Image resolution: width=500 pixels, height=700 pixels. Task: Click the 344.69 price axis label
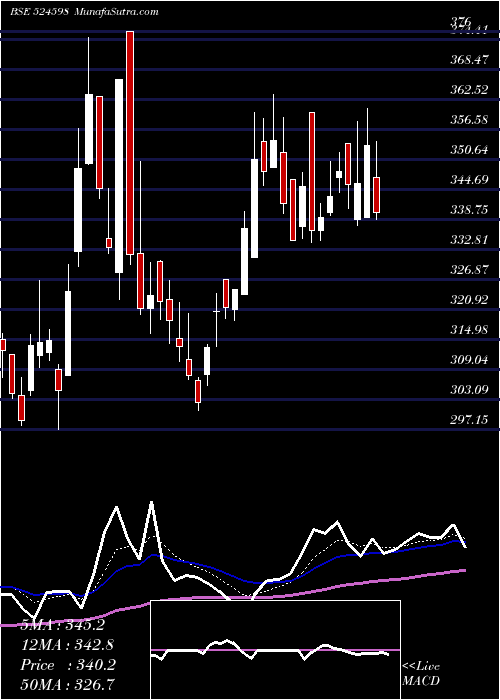468,180
